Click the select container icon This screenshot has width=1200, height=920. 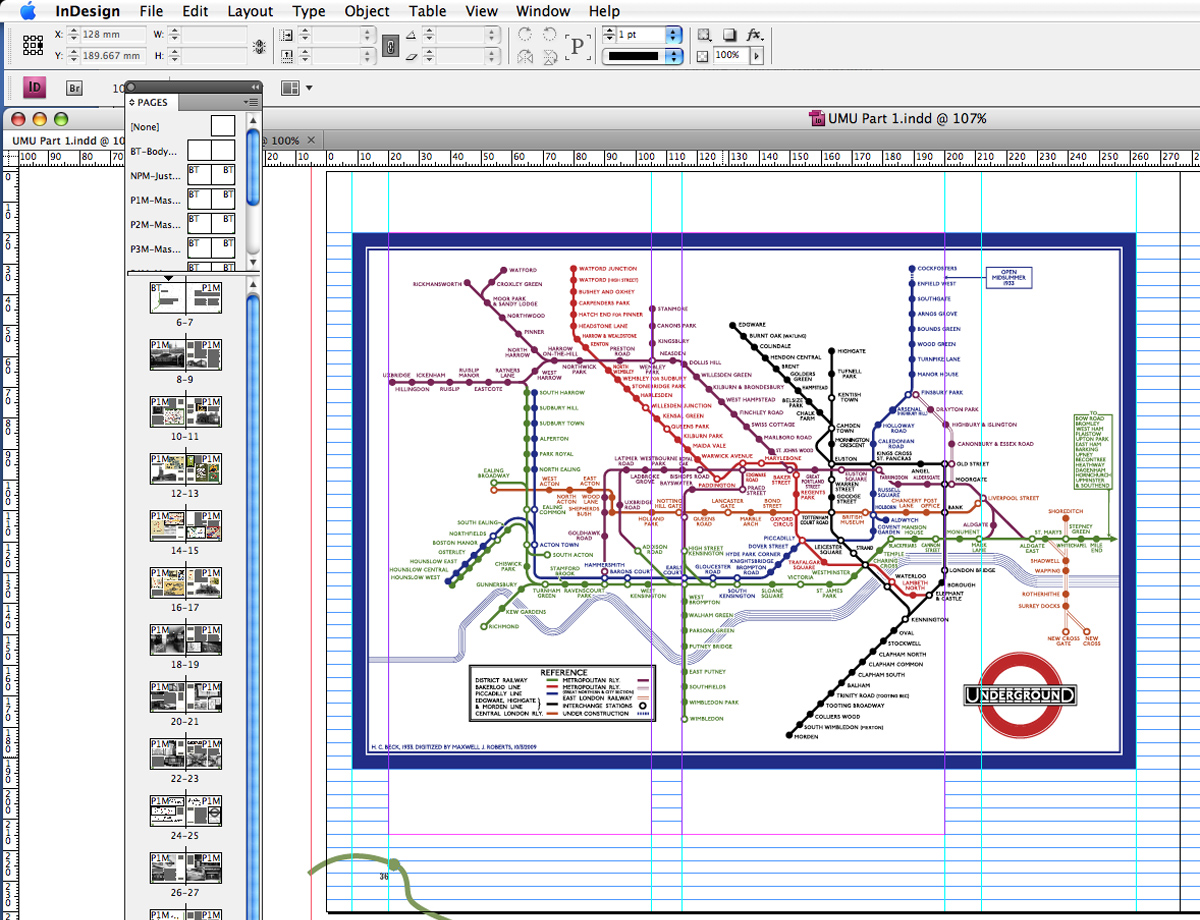point(704,35)
